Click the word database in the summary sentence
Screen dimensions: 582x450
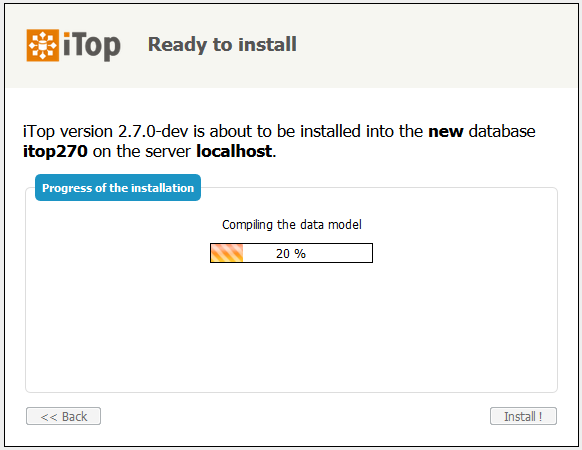coord(502,131)
